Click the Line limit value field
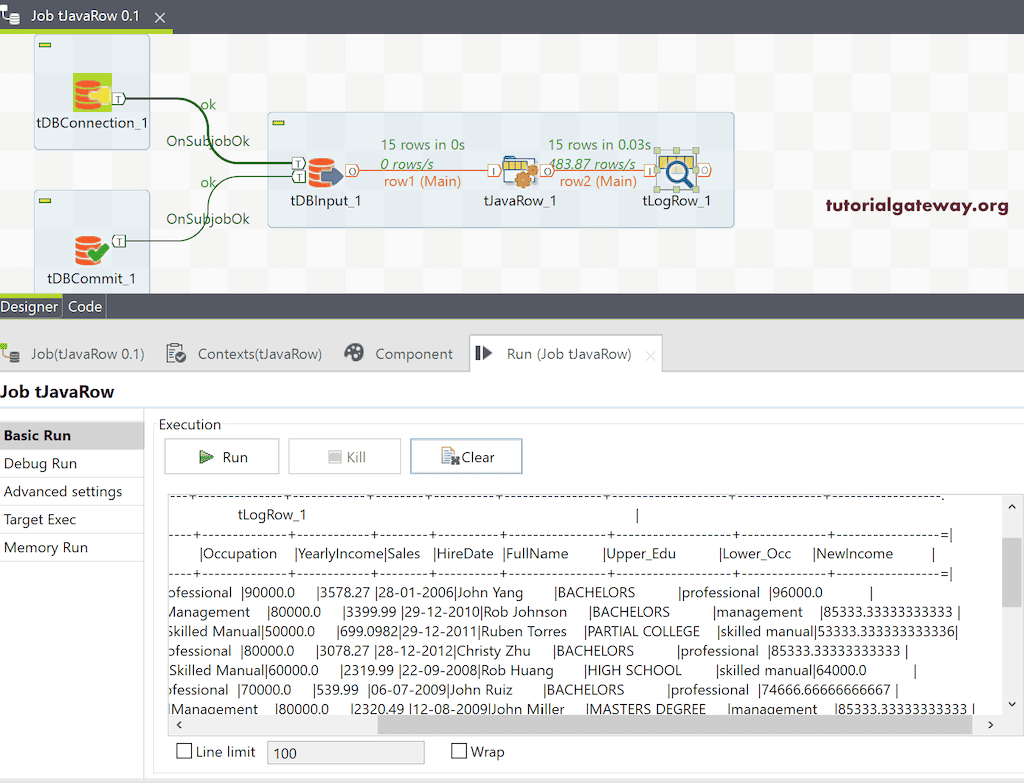1024x783 pixels. 345,753
